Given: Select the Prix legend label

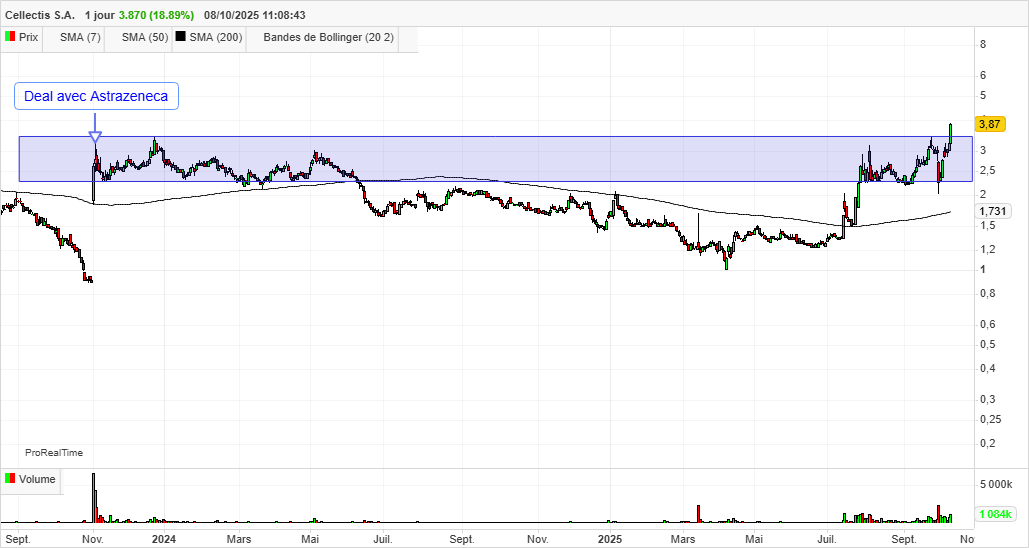Looking at the screenshot, I should (x=28, y=37).
